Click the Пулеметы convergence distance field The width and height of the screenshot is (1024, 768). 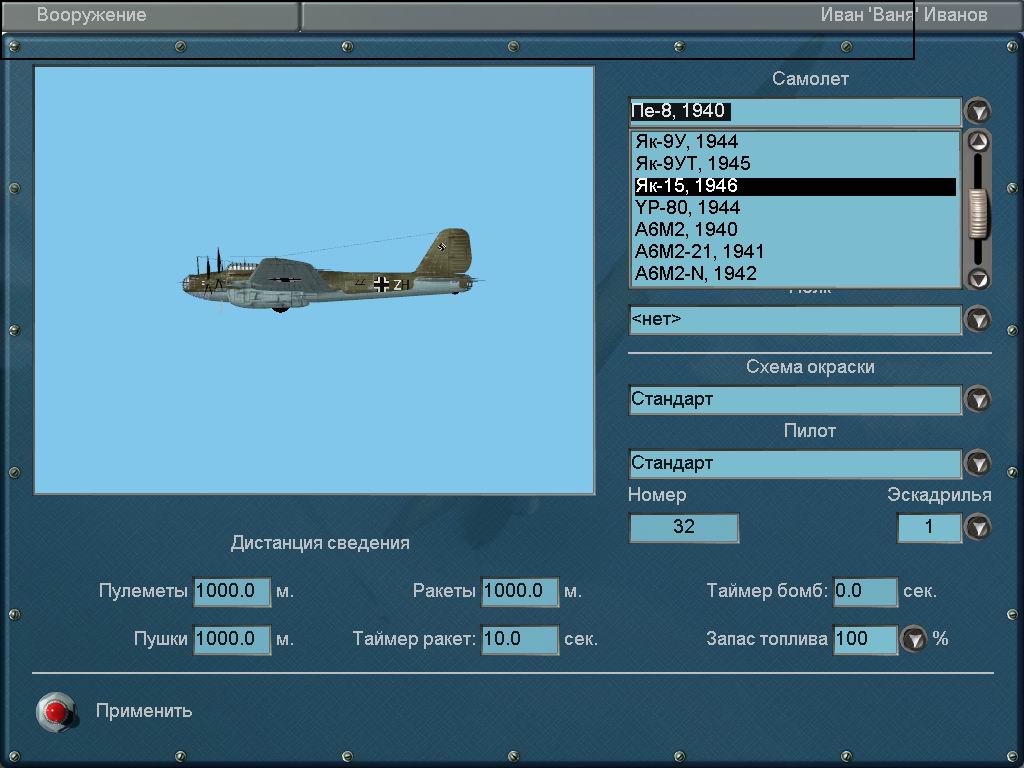(x=231, y=591)
